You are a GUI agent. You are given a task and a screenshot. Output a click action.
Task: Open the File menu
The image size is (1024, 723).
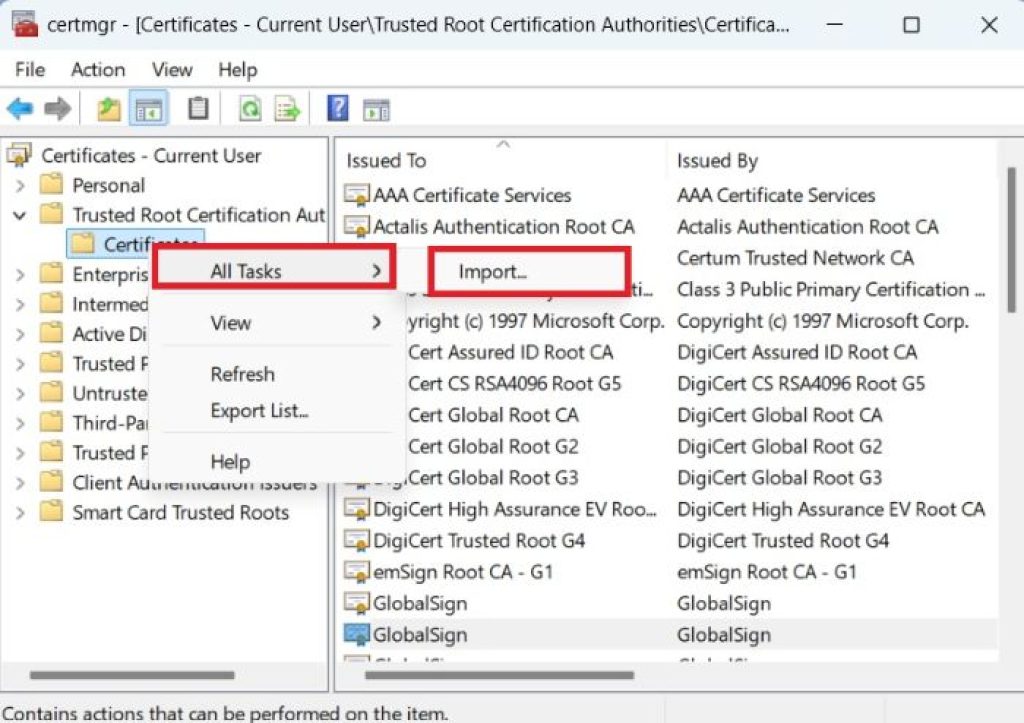(30, 69)
